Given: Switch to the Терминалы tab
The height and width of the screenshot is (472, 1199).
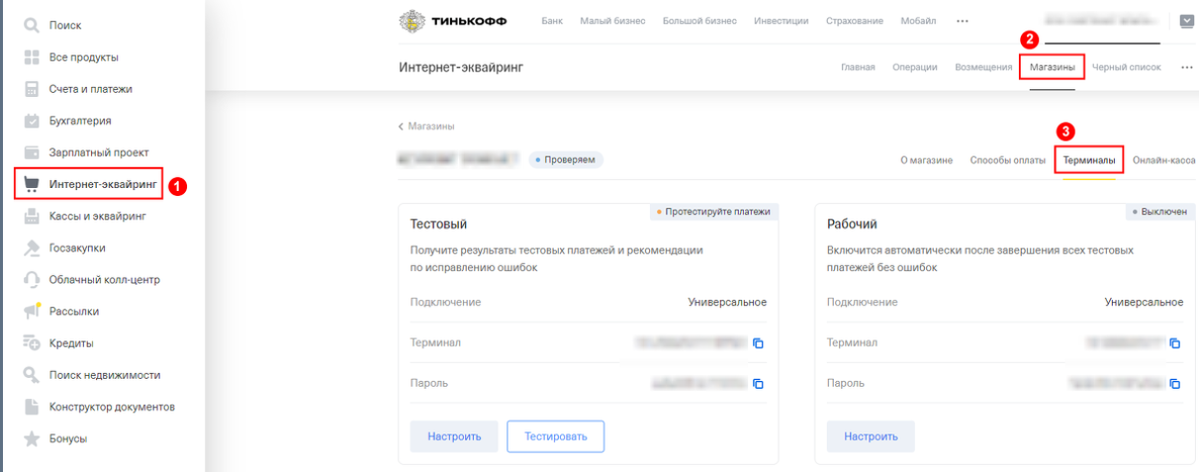Looking at the screenshot, I should pos(1089,161).
